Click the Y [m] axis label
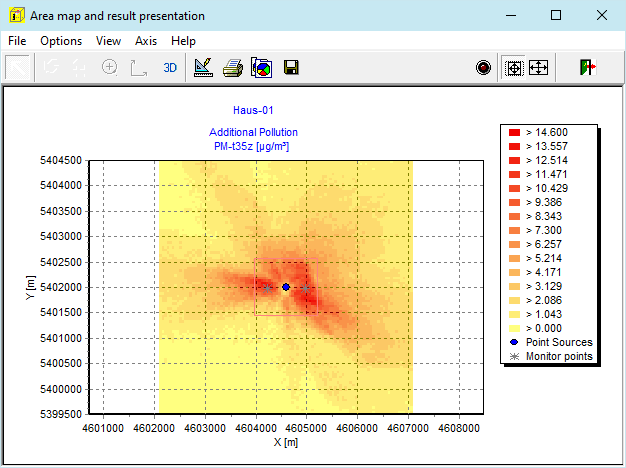The height and width of the screenshot is (468, 626). click(30, 288)
